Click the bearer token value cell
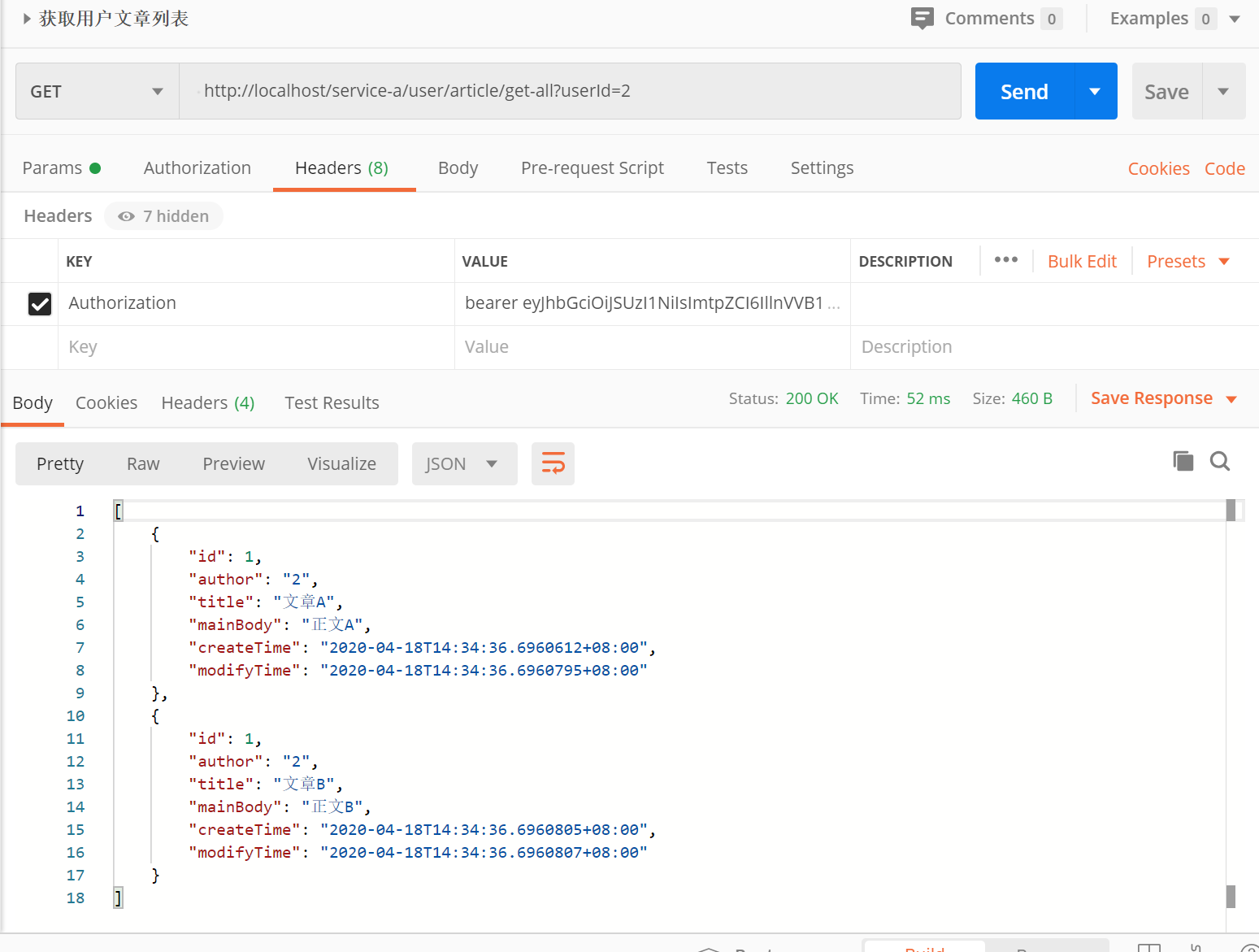 [652, 303]
